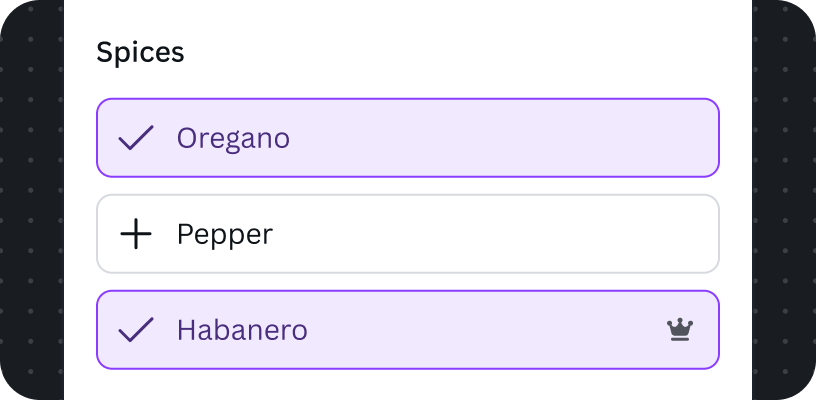Toggle the purple-highlighted Oregano pill
Image resolution: width=816 pixels, height=400 pixels.
(x=408, y=138)
